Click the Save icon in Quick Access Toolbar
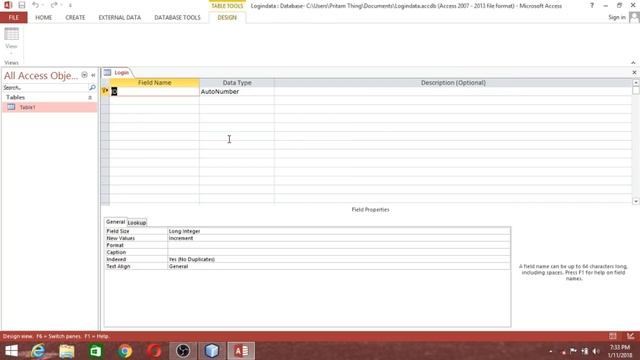Viewport: 640px width, 360px height. pyautogui.click(x=22, y=5)
